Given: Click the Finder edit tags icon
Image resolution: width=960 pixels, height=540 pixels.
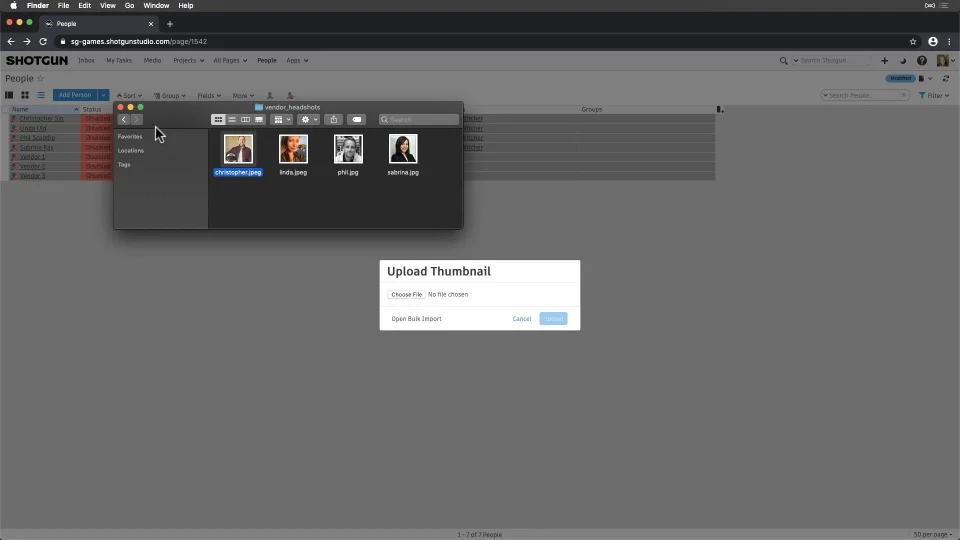Looking at the screenshot, I should (x=357, y=119).
